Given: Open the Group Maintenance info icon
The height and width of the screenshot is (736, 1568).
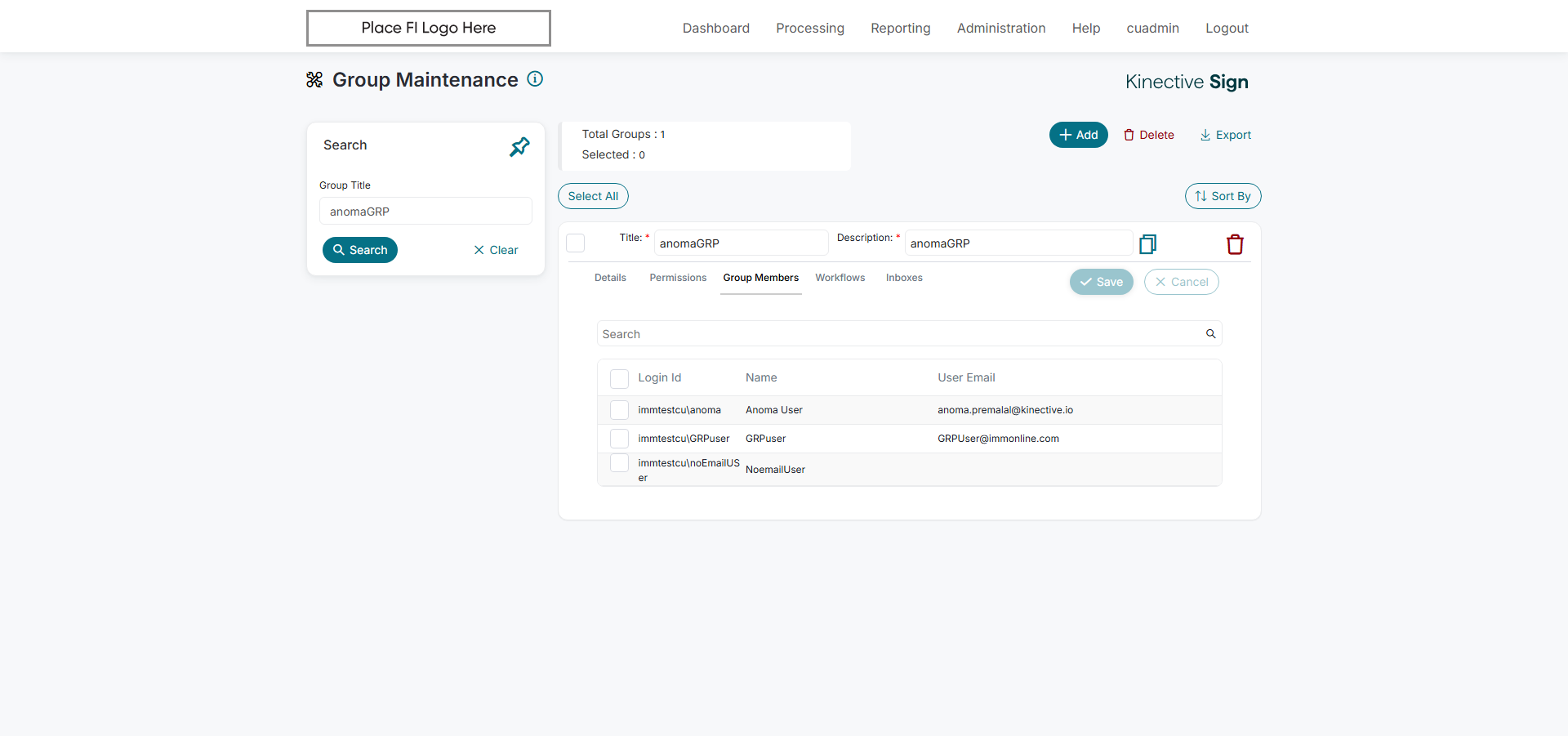Looking at the screenshot, I should coord(535,78).
